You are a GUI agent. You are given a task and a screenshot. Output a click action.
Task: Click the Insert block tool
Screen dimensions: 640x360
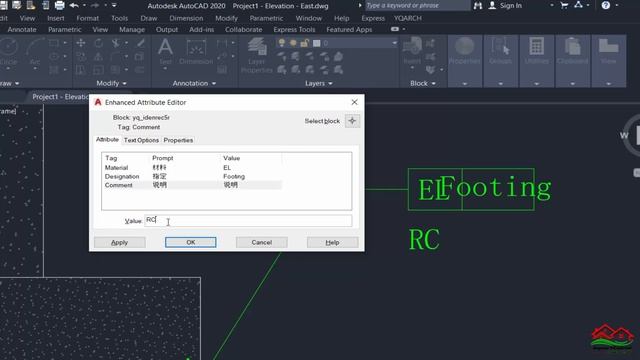(x=412, y=51)
